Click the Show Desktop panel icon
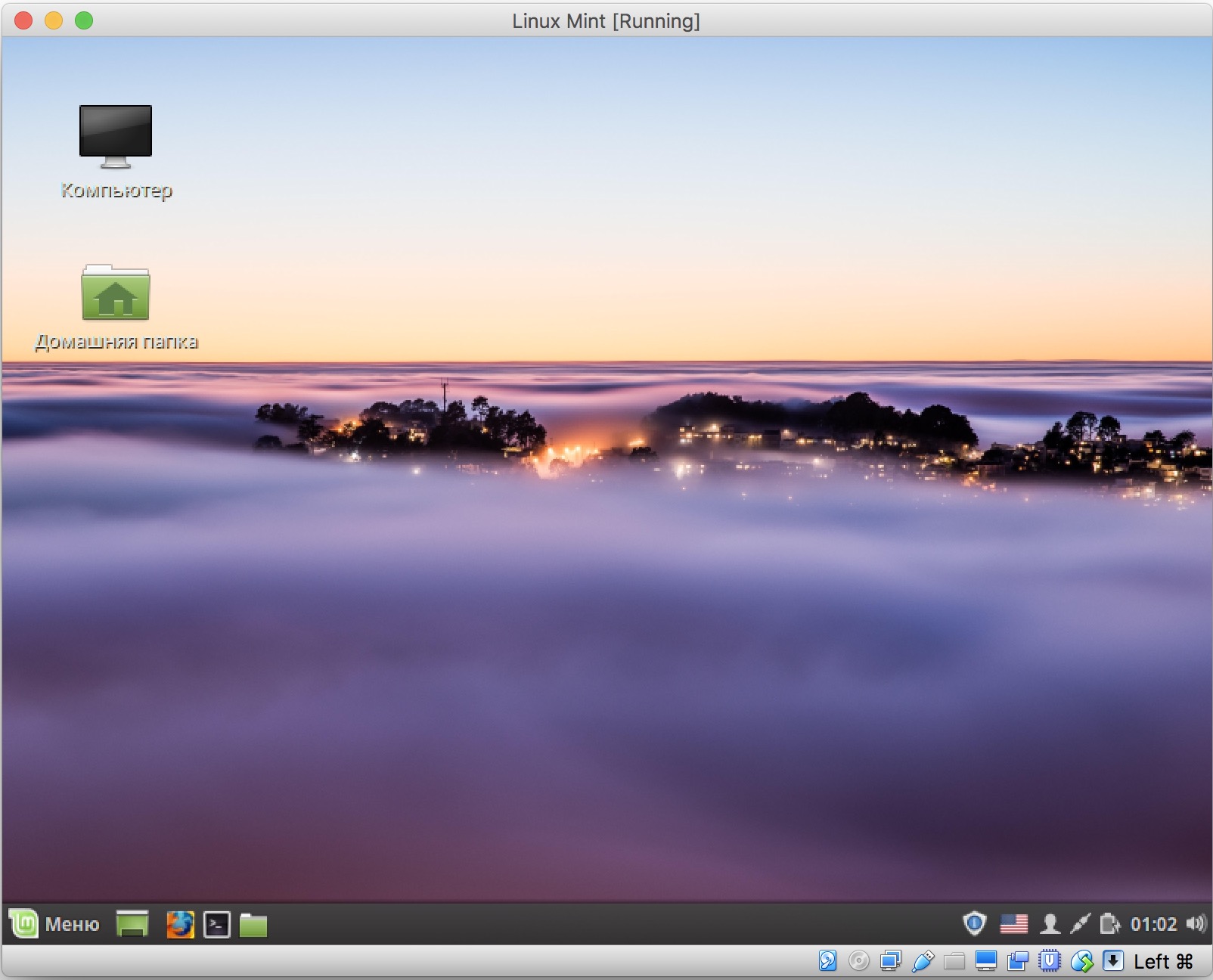The height and width of the screenshot is (980, 1213). 132,924
